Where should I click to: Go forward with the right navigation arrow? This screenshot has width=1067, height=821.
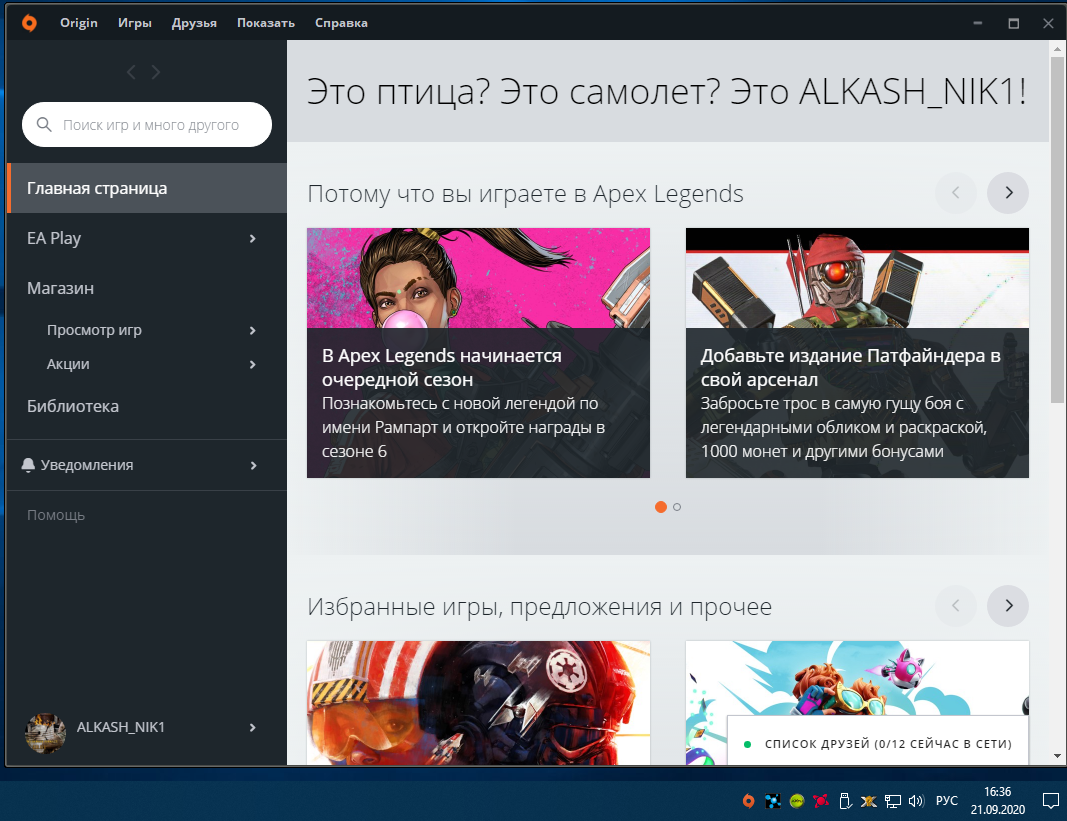tap(156, 71)
